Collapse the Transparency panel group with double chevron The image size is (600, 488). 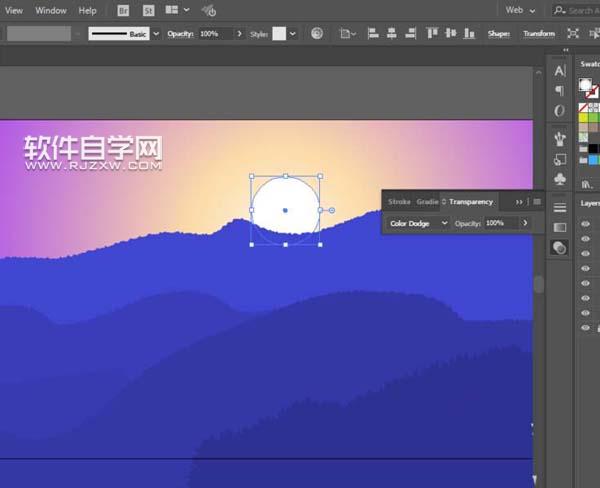pos(519,202)
